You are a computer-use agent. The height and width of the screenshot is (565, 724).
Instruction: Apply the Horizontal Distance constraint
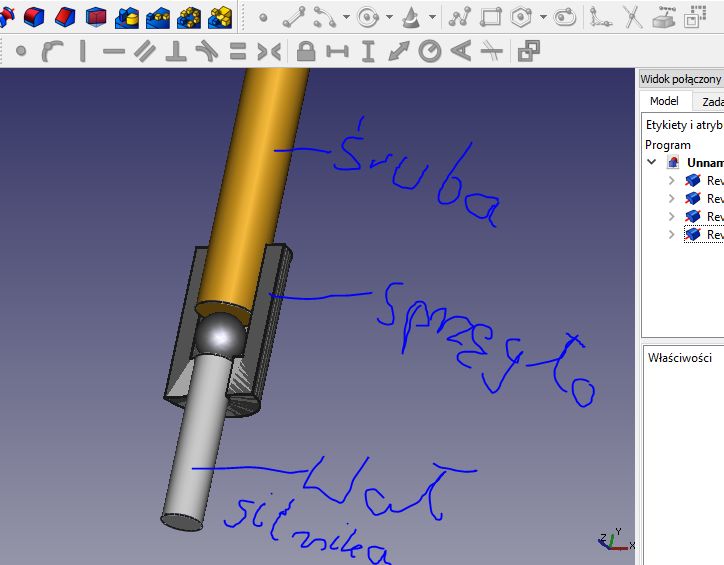337,51
